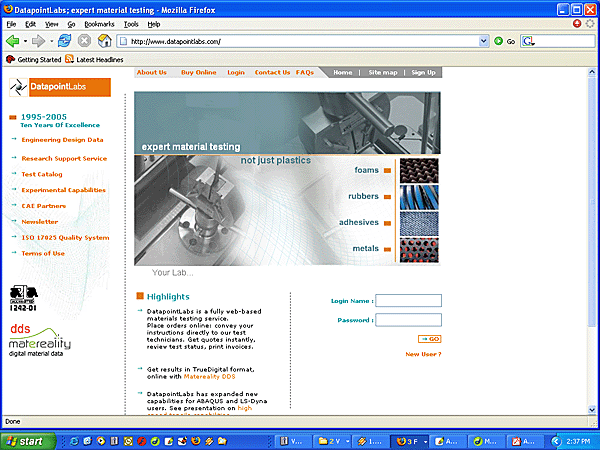The height and width of the screenshot is (450, 600).
Task: Switch to the 2 V folder taskbar group
Action: coord(333,441)
